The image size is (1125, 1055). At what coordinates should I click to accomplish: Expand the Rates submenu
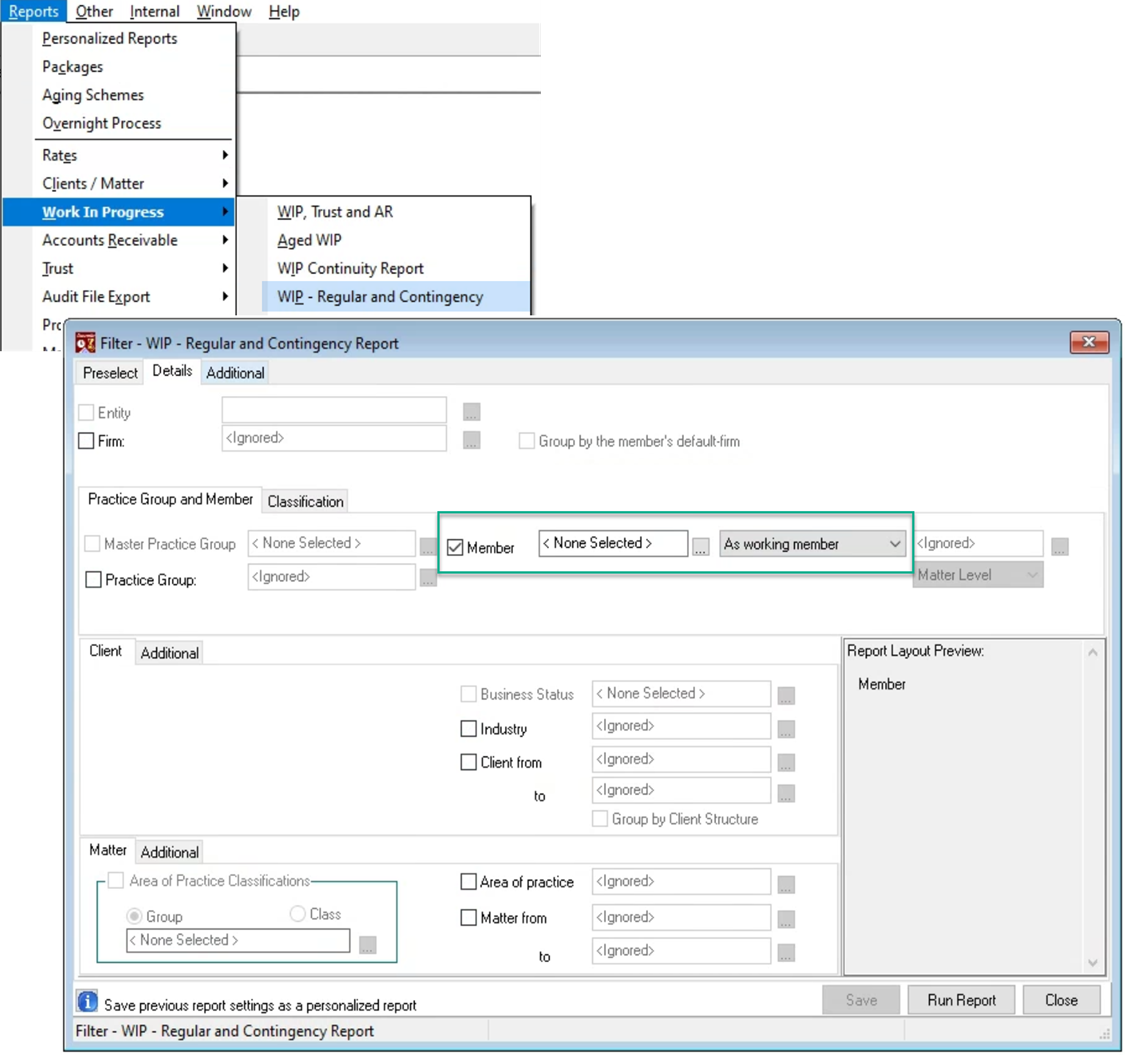point(133,155)
